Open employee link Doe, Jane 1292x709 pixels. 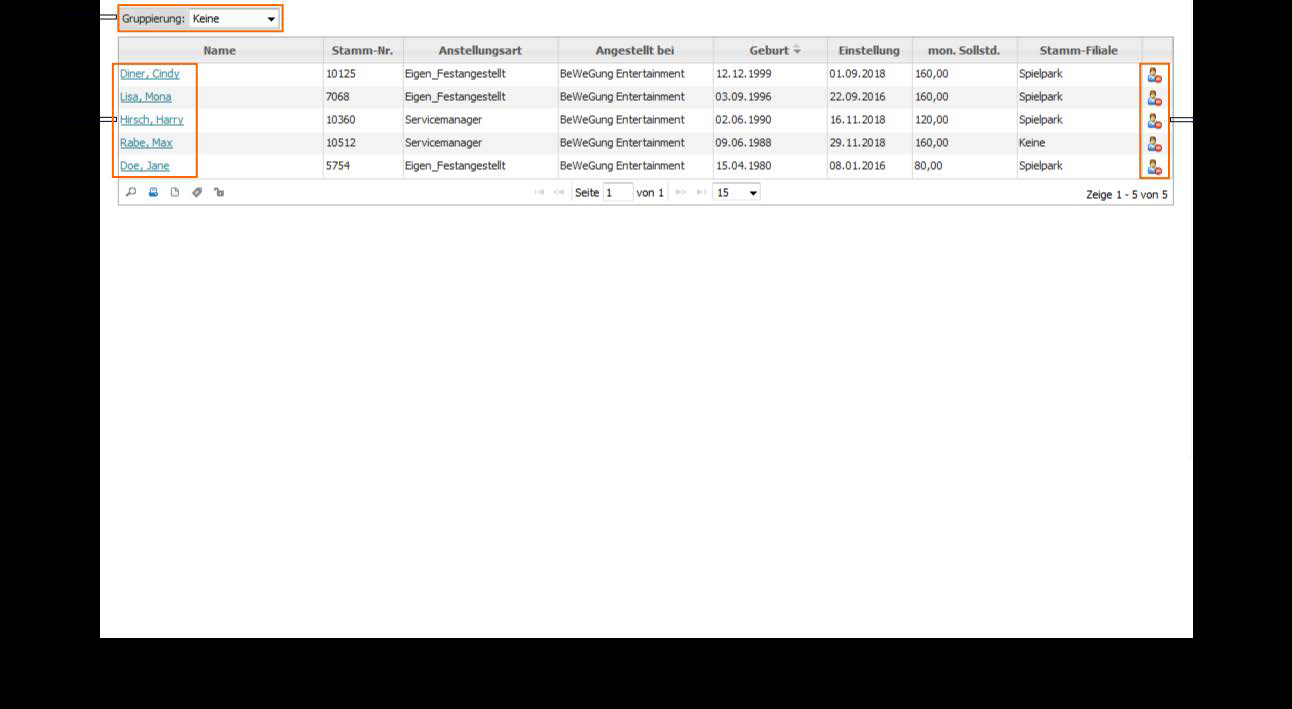145,166
